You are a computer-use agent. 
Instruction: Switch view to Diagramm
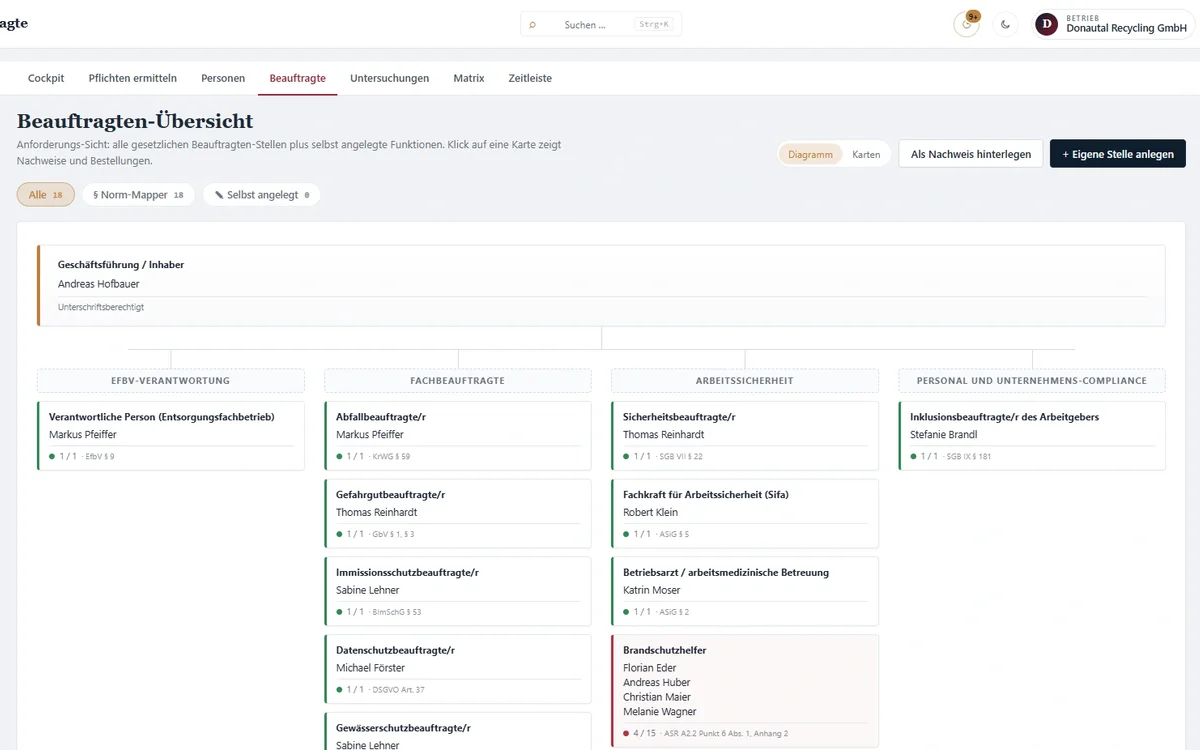[810, 155]
